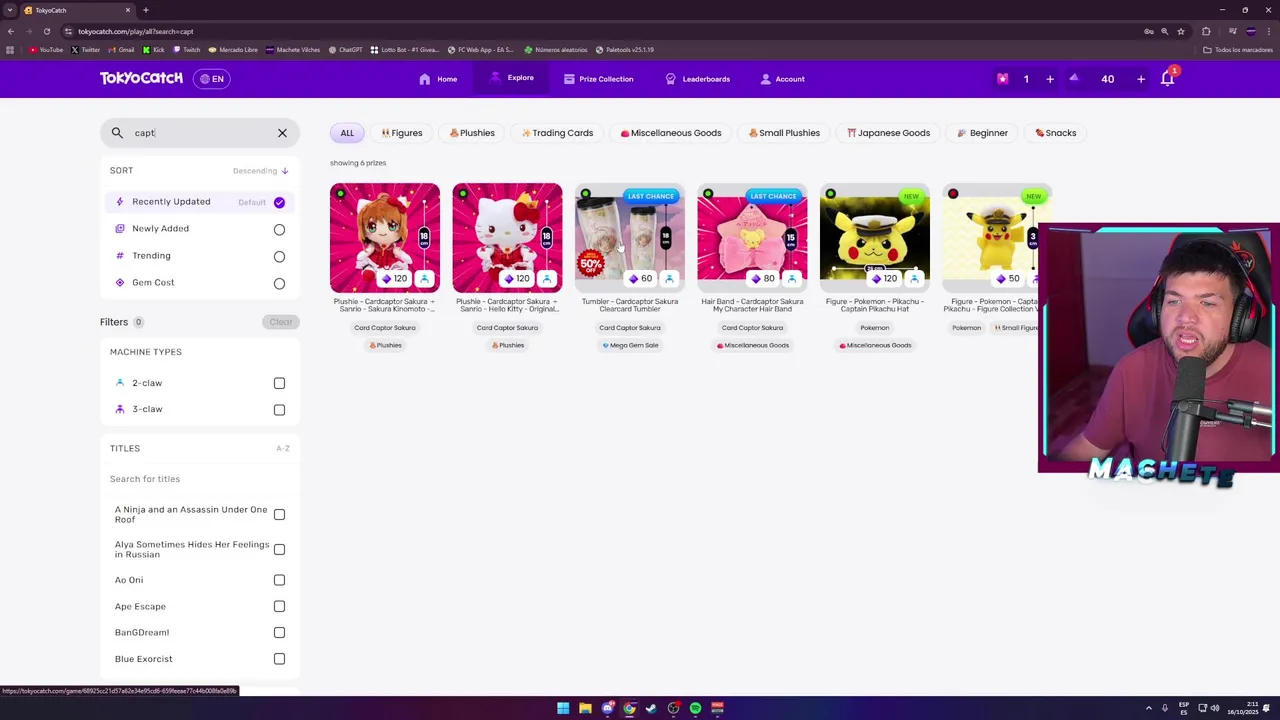
Task: Check the 2-claw machine type
Action: coord(279,383)
